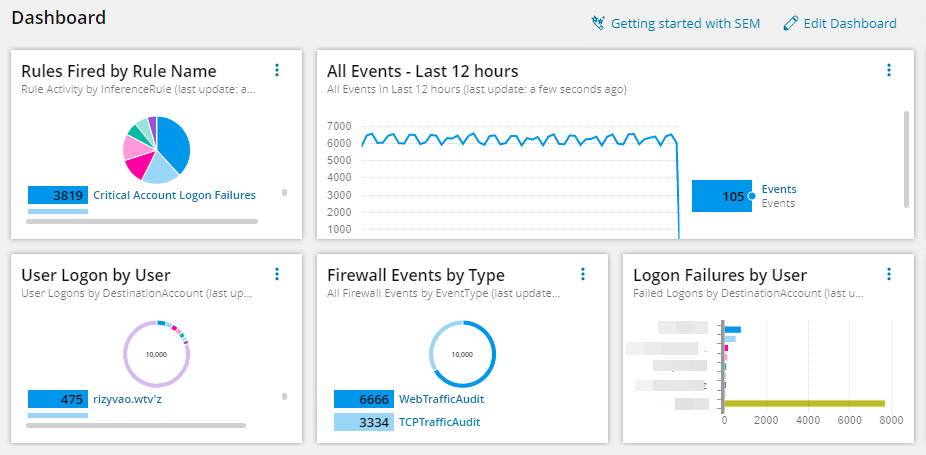Select the WebTrafficAudit legend entry
Viewport: 926px width, 455px height.
point(442,399)
